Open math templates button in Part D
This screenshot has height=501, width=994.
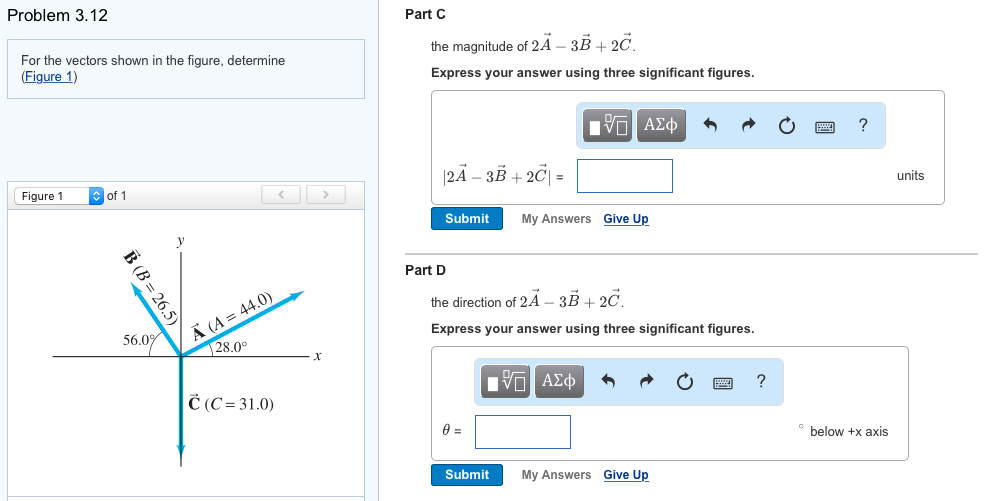(x=507, y=381)
